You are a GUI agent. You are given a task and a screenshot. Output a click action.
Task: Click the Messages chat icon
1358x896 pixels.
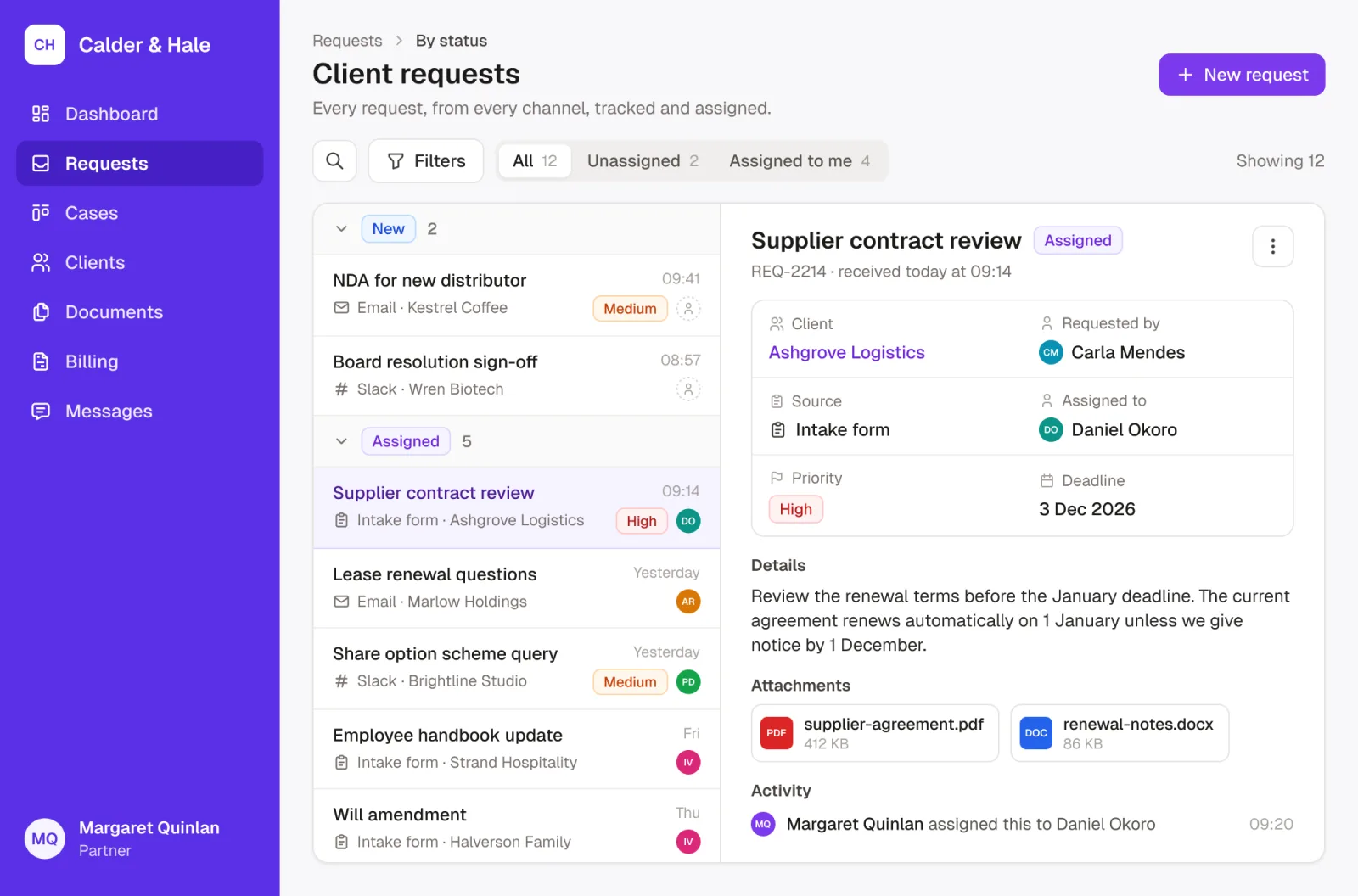(41, 411)
